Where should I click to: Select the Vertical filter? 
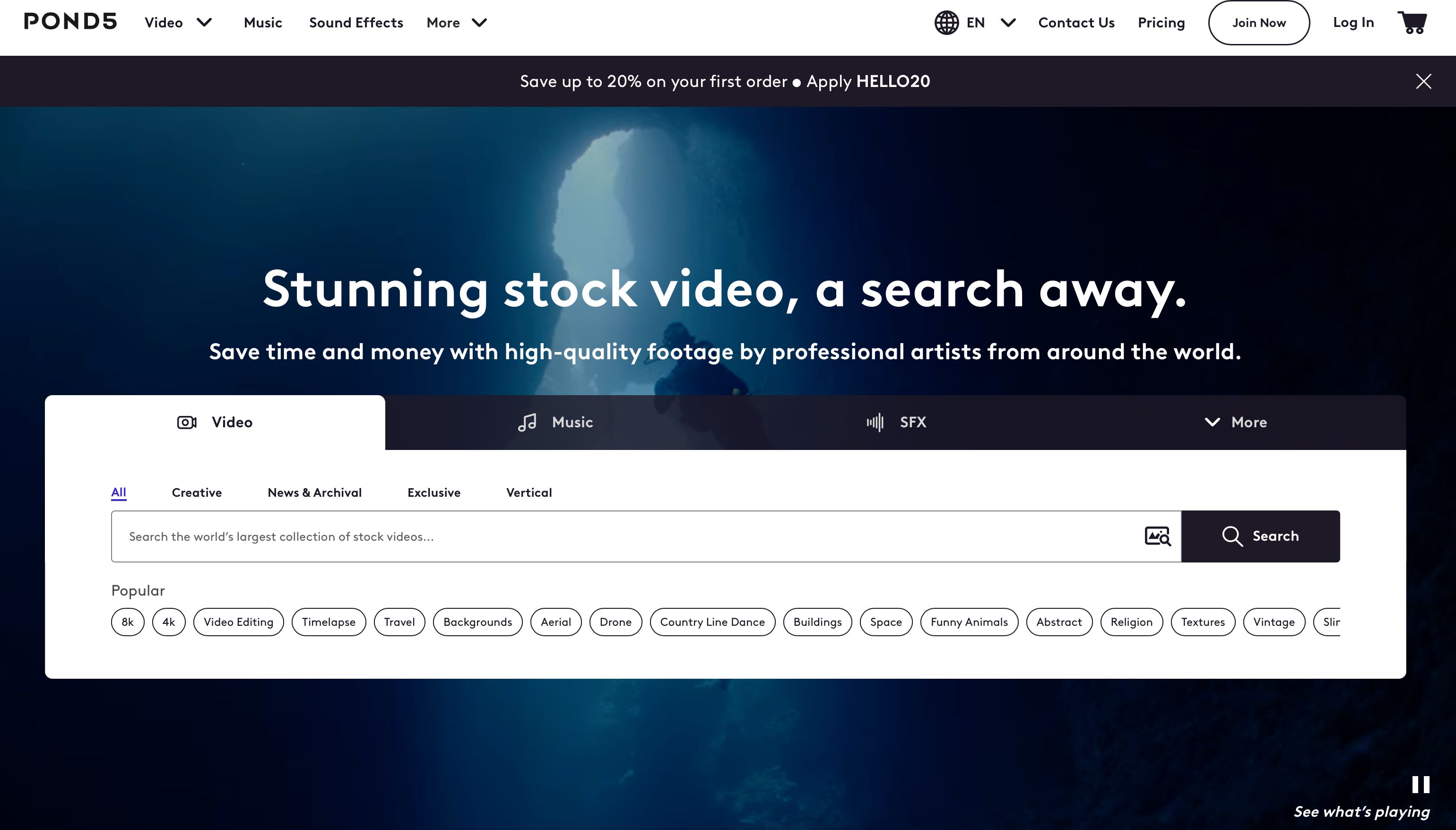(529, 493)
